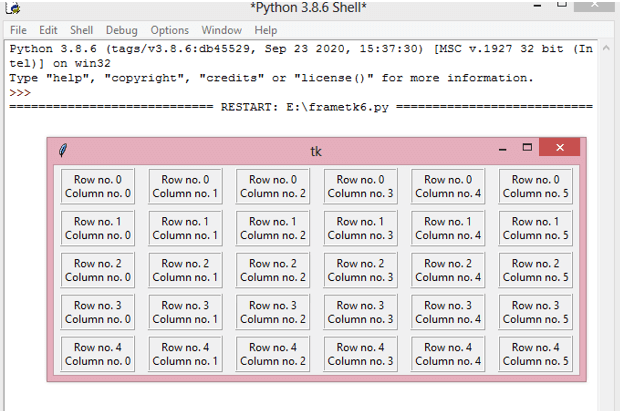The width and height of the screenshot is (620, 411).
Task: Activate the Row no. 2 Column no. 1 button
Action: (x=185, y=270)
